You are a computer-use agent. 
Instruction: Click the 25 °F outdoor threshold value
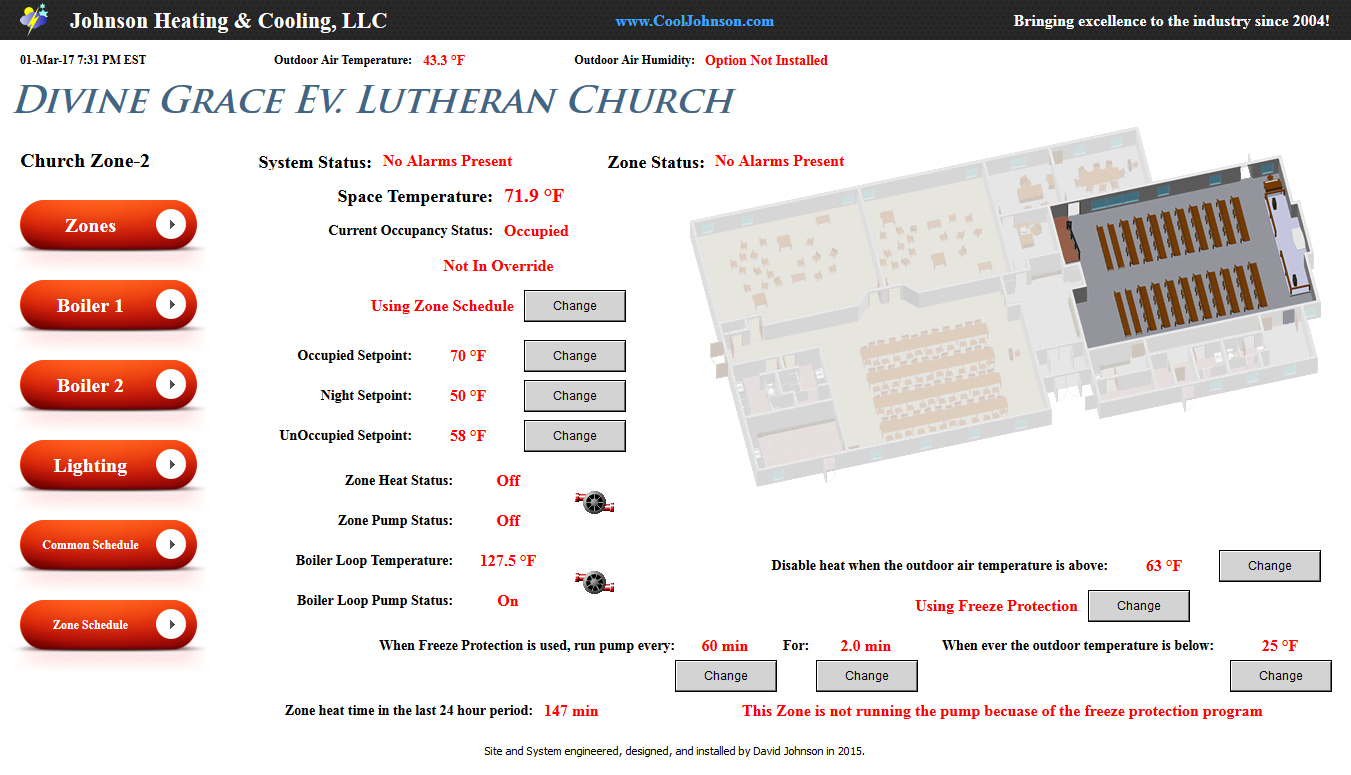pos(1280,646)
